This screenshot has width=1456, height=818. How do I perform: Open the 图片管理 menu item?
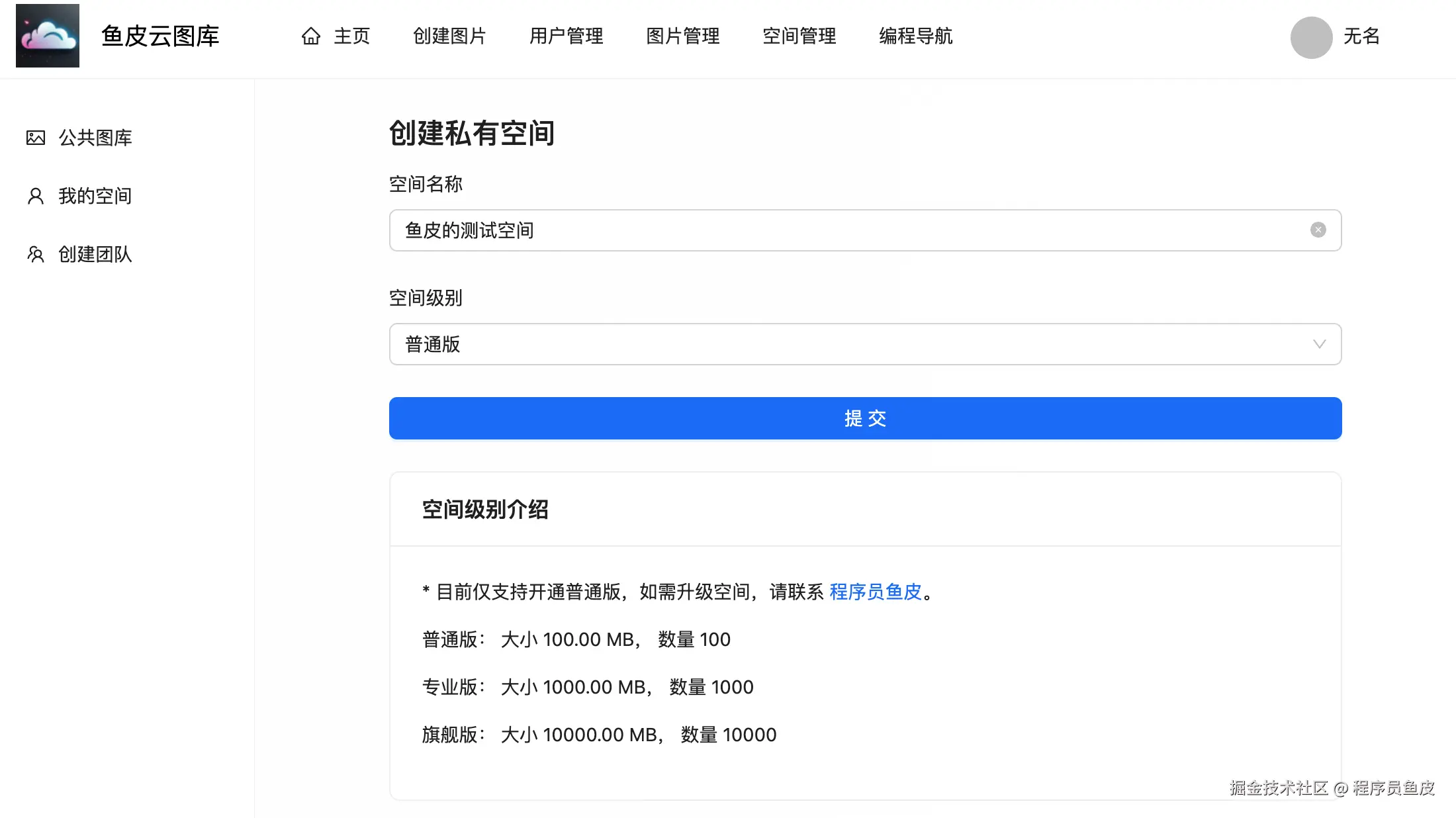(x=682, y=36)
